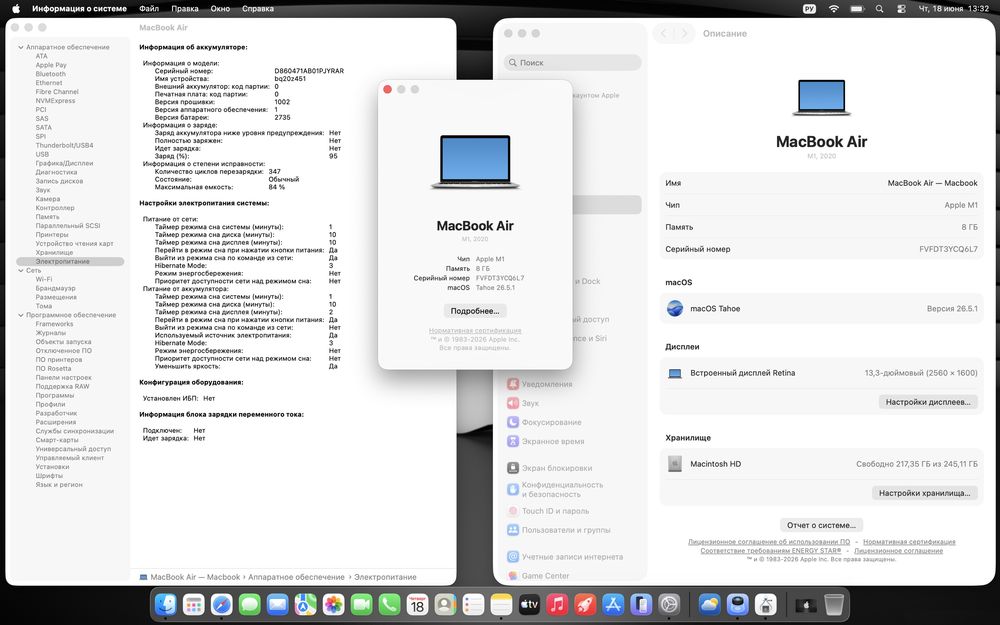
Task: Collapse the Сеть tree section
Action: [20, 270]
